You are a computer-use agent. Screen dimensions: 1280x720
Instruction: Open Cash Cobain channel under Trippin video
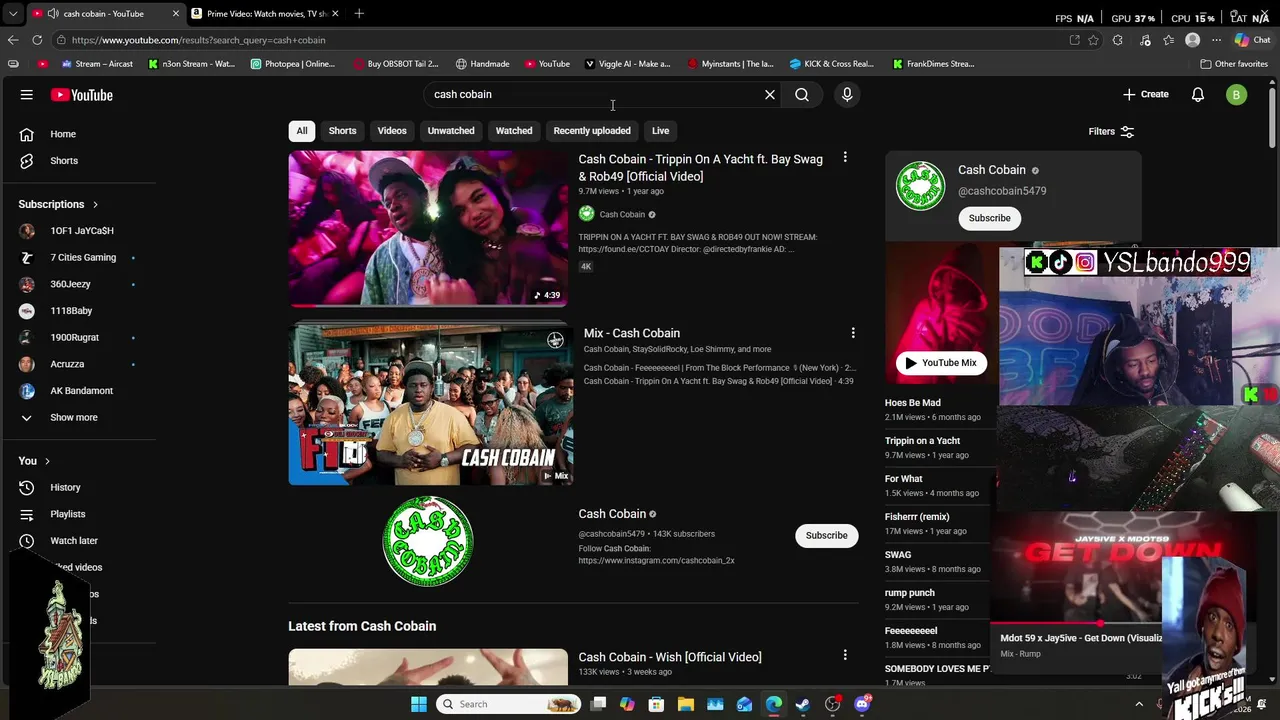click(x=622, y=214)
